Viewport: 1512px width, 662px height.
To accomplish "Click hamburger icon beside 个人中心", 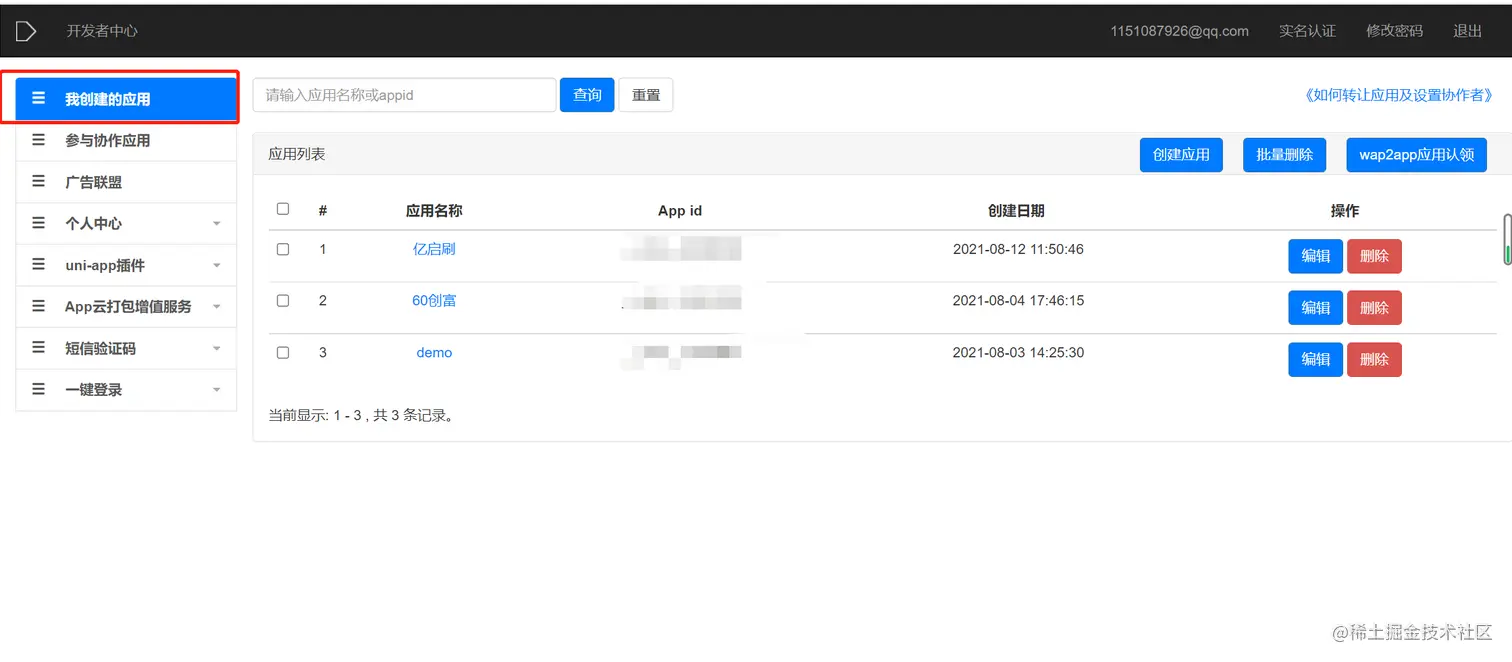I will (x=39, y=223).
